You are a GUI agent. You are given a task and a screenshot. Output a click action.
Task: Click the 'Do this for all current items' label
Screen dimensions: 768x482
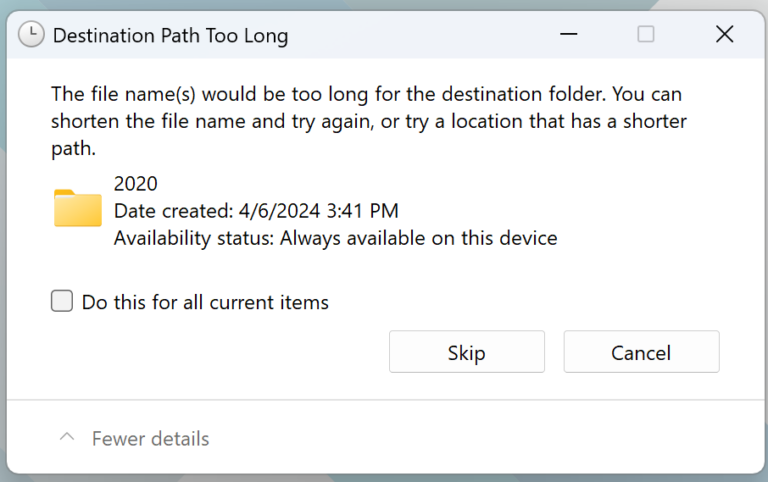205,302
